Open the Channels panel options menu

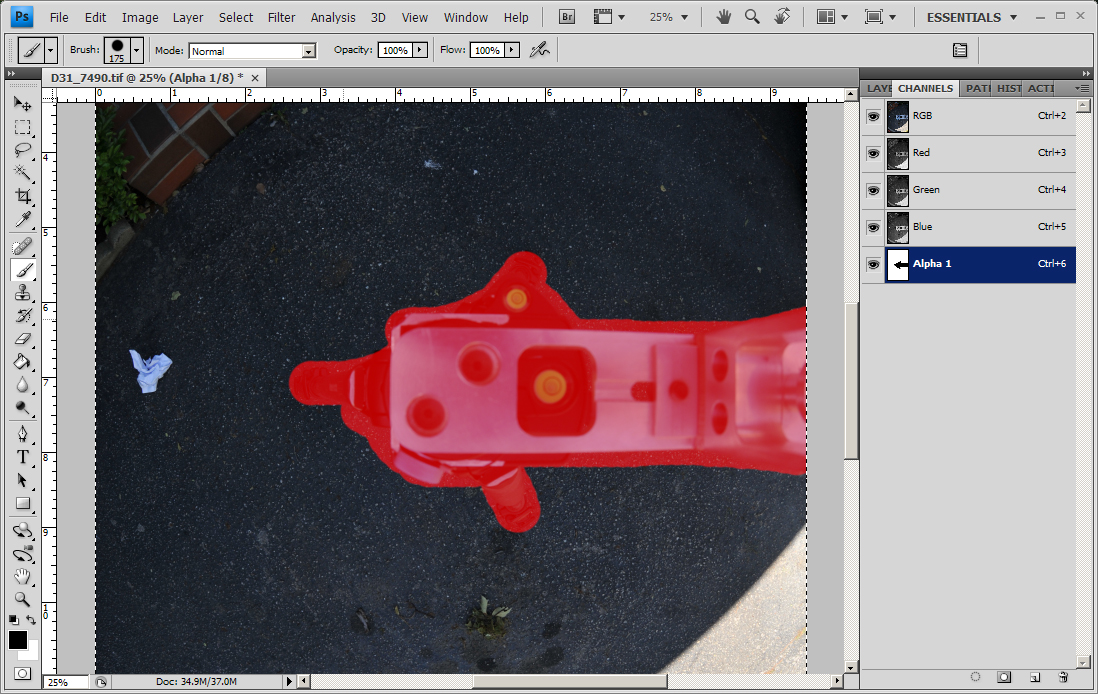coord(1083,88)
